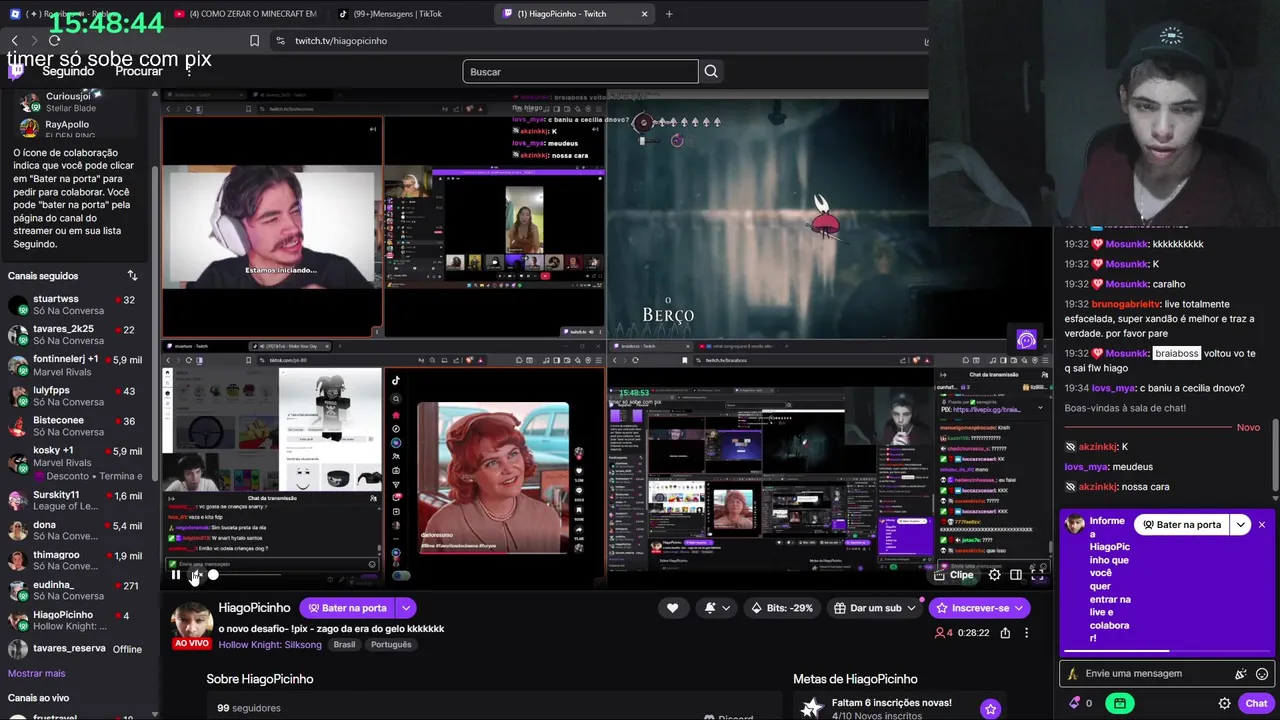The height and width of the screenshot is (720, 1280).
Task: Open the stream more options menu
Action: coord(1026,633)
